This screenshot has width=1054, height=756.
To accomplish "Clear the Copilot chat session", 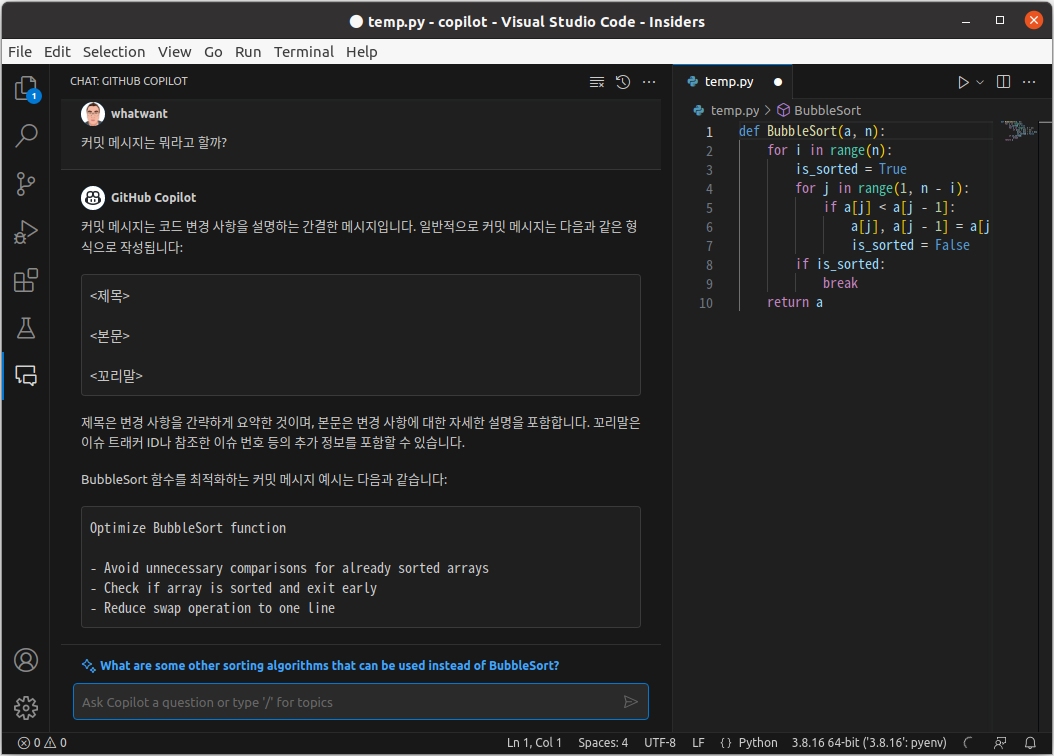I will tap(597, 82).
